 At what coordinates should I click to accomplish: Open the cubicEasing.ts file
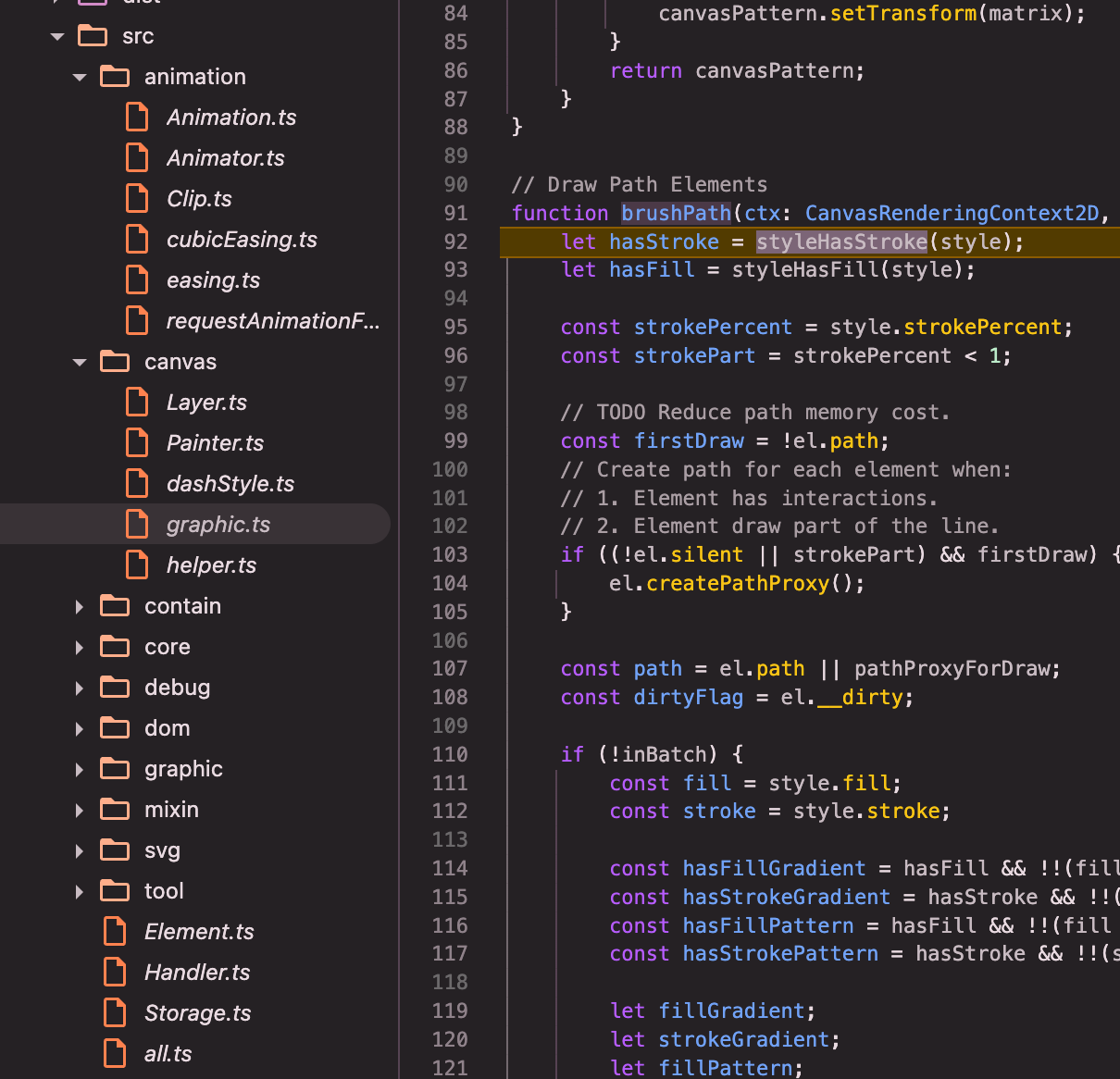pos(242,240)
